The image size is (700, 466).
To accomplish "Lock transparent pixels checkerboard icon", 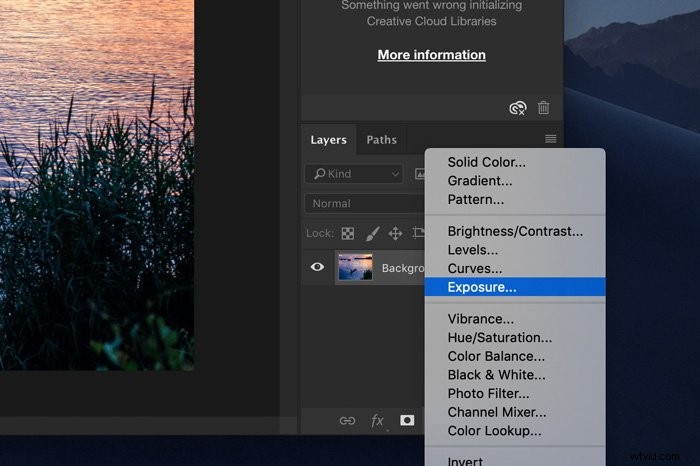I will 348,233.
